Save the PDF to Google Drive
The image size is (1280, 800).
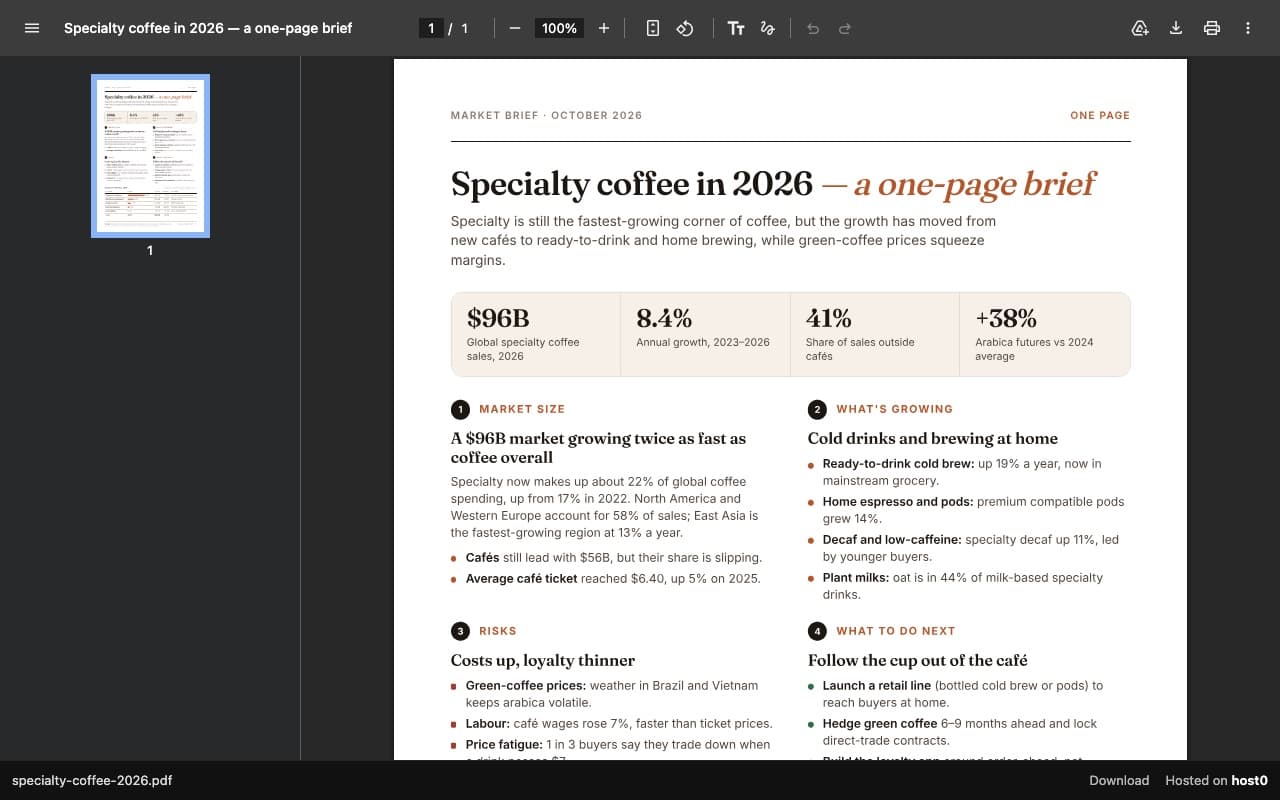click(1140, 28)
